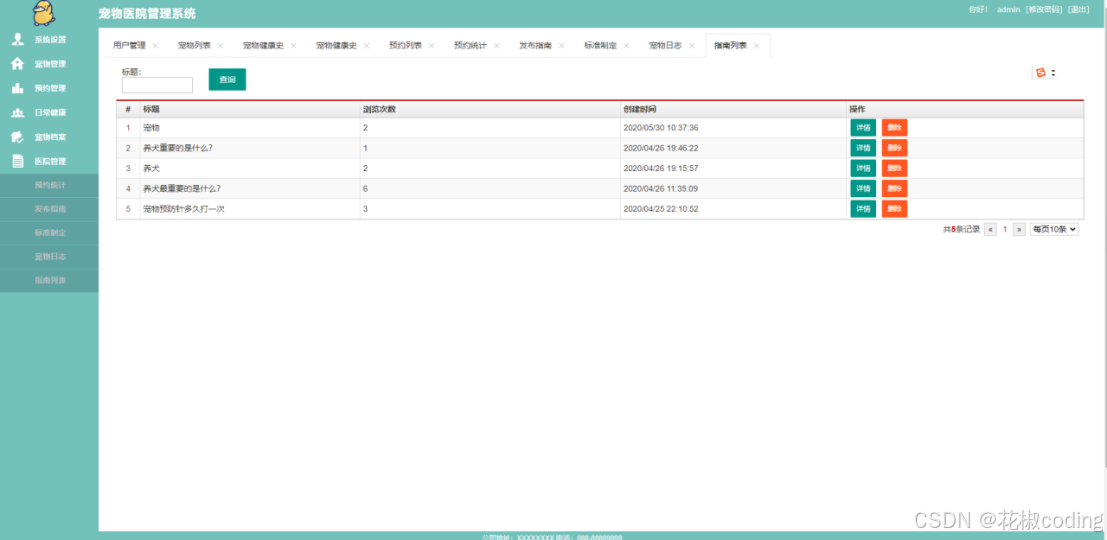
Task: Close the active 指南列表 tab using its X
Action: (x=756, y=45)
